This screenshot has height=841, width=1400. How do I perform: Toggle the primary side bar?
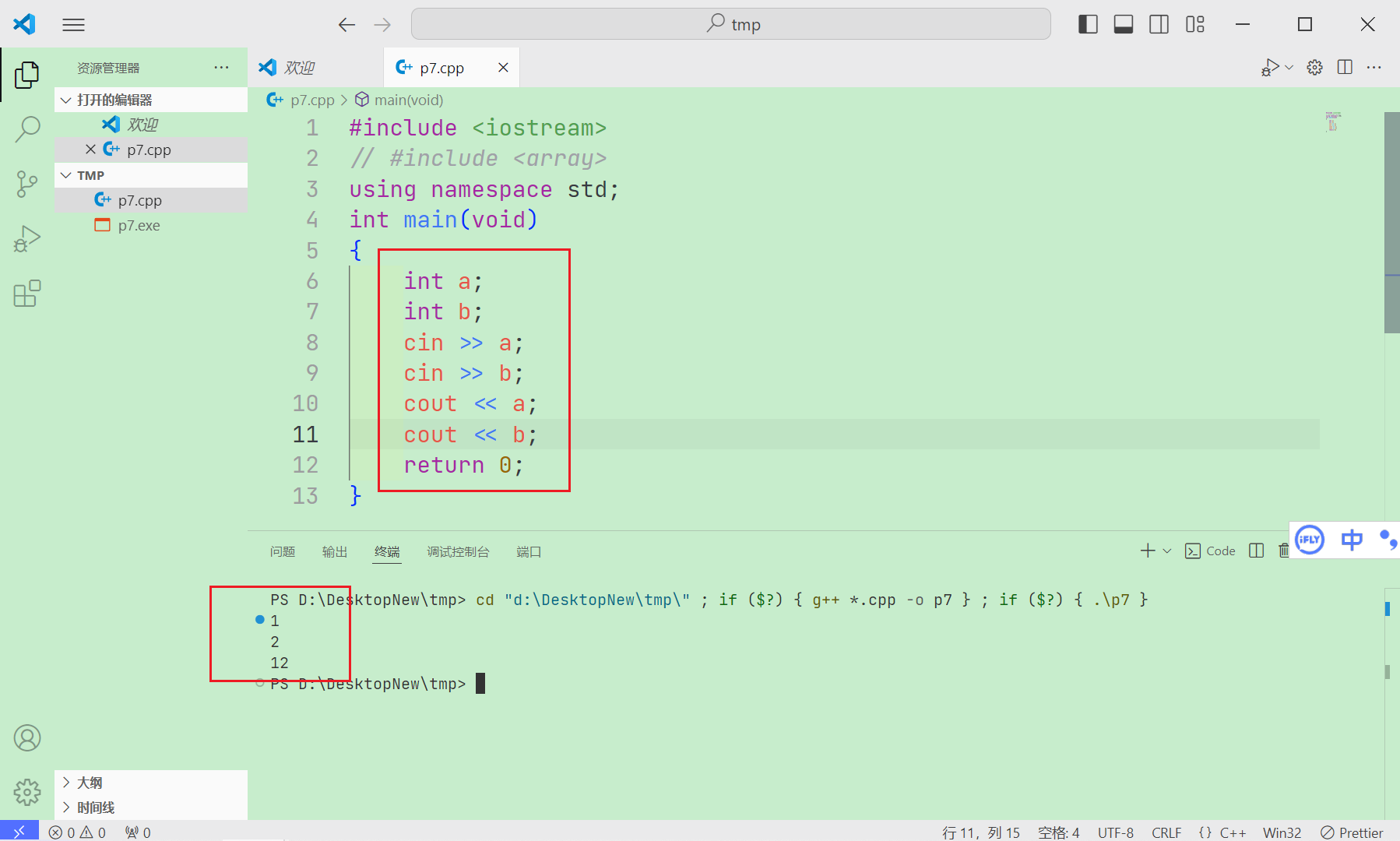click(1088, 25)
